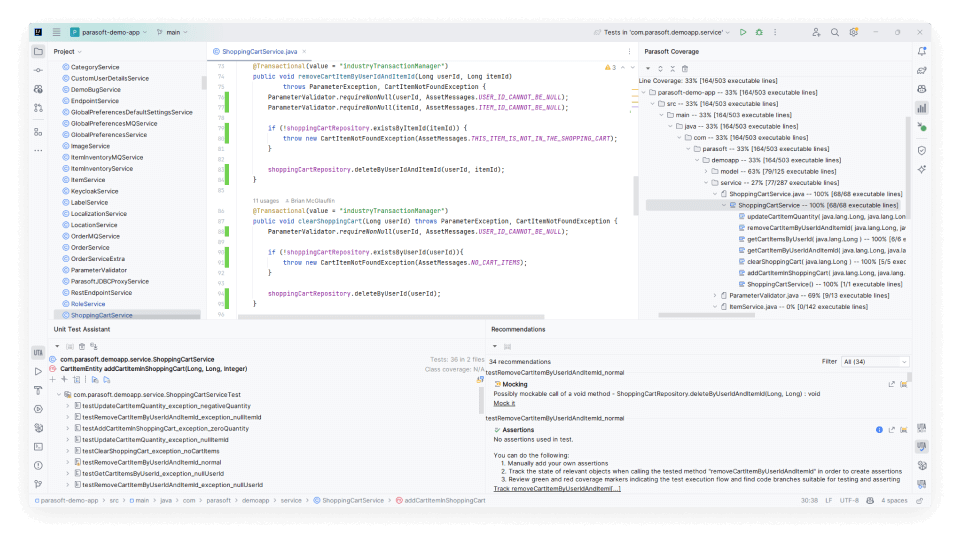Viewport: 960px width, 542px height.
Task: Select ParameterValidator in Project tree
Action: click(x=99, y=270)
